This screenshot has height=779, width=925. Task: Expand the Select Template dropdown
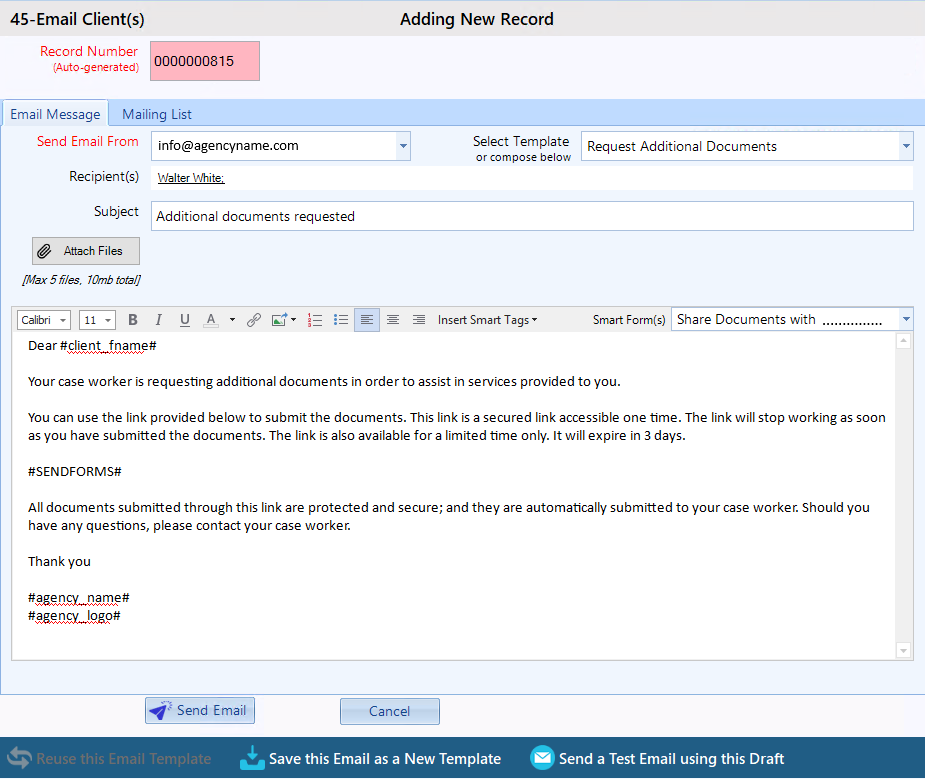point(906,146)
